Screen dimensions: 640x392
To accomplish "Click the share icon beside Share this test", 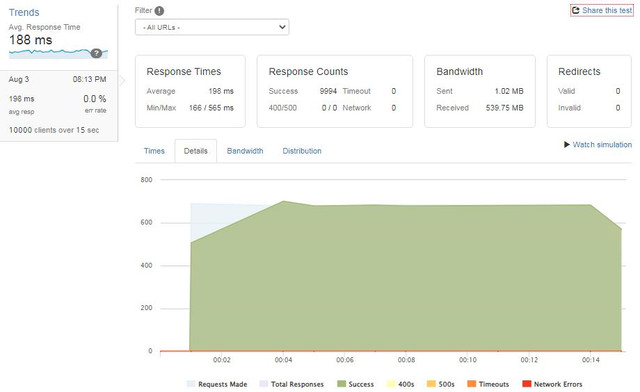I will coord(576,10).
